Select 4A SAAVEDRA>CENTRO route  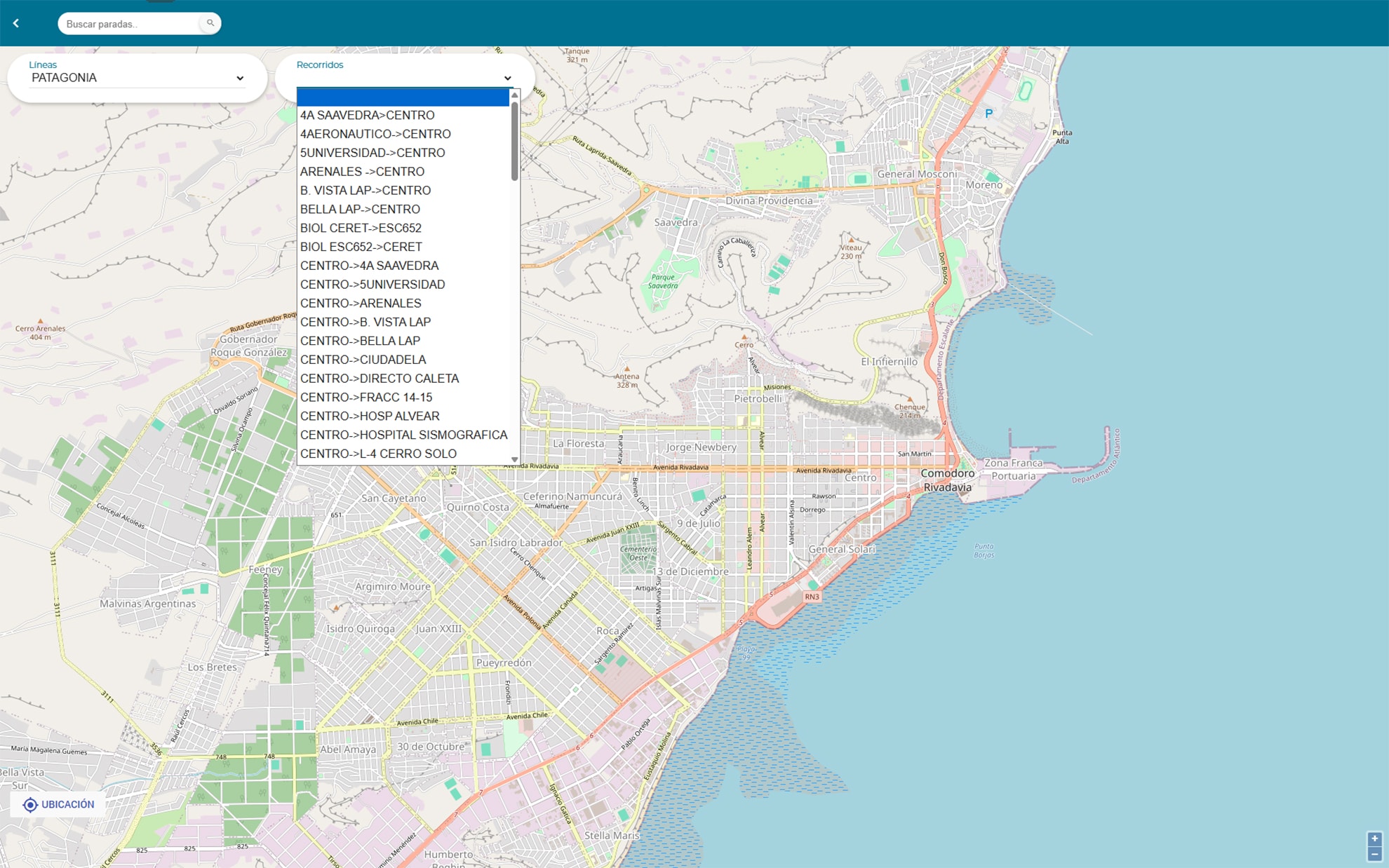[x=367, y=115]
